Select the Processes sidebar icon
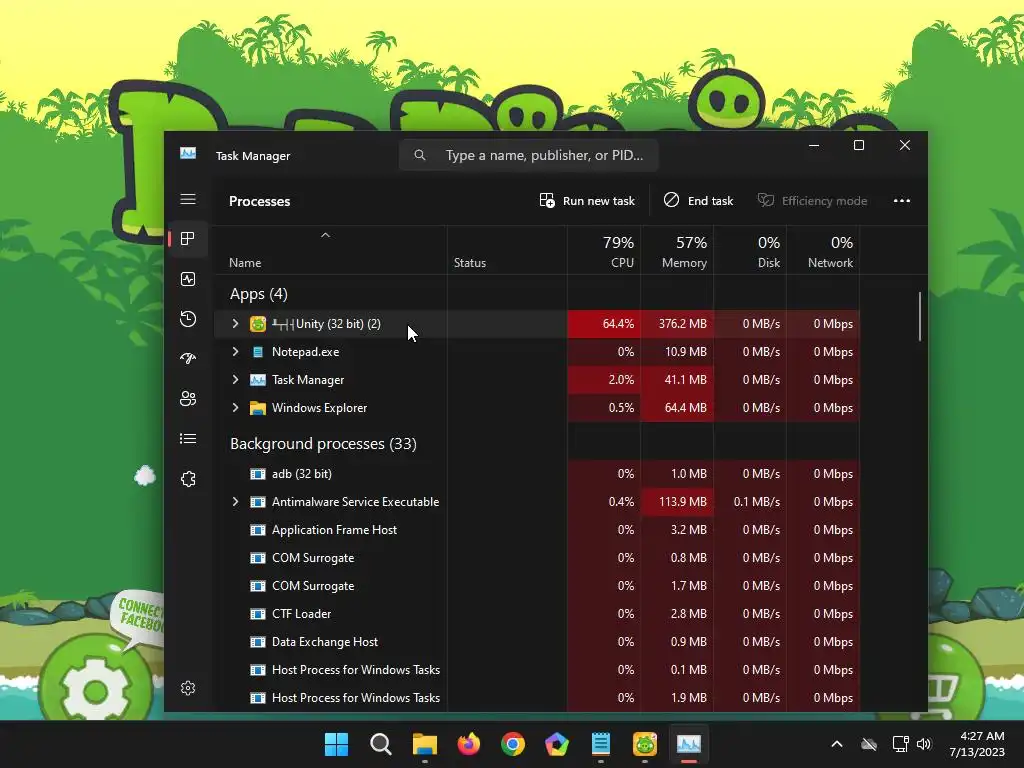1024x768 pixels. (x=188, y=239)
